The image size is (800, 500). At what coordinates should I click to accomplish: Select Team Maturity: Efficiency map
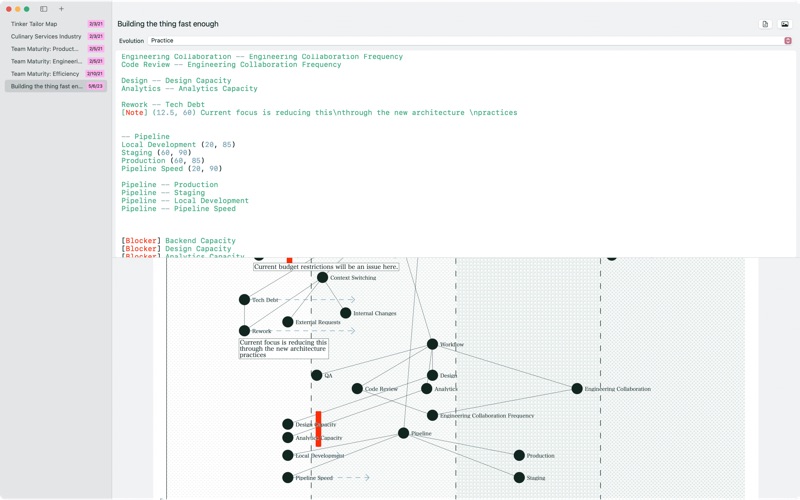[56, 74]
